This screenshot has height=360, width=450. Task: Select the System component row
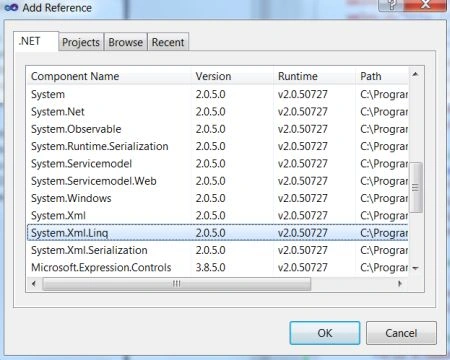point(217,94)
